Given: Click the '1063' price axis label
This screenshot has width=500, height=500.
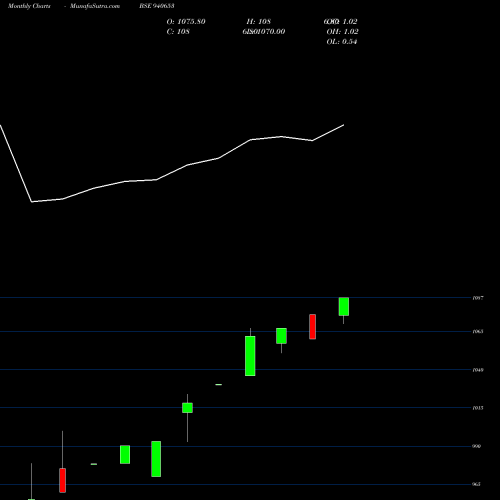Looking at the screenshot, I should pyautogui.click(x=478, y=331).
